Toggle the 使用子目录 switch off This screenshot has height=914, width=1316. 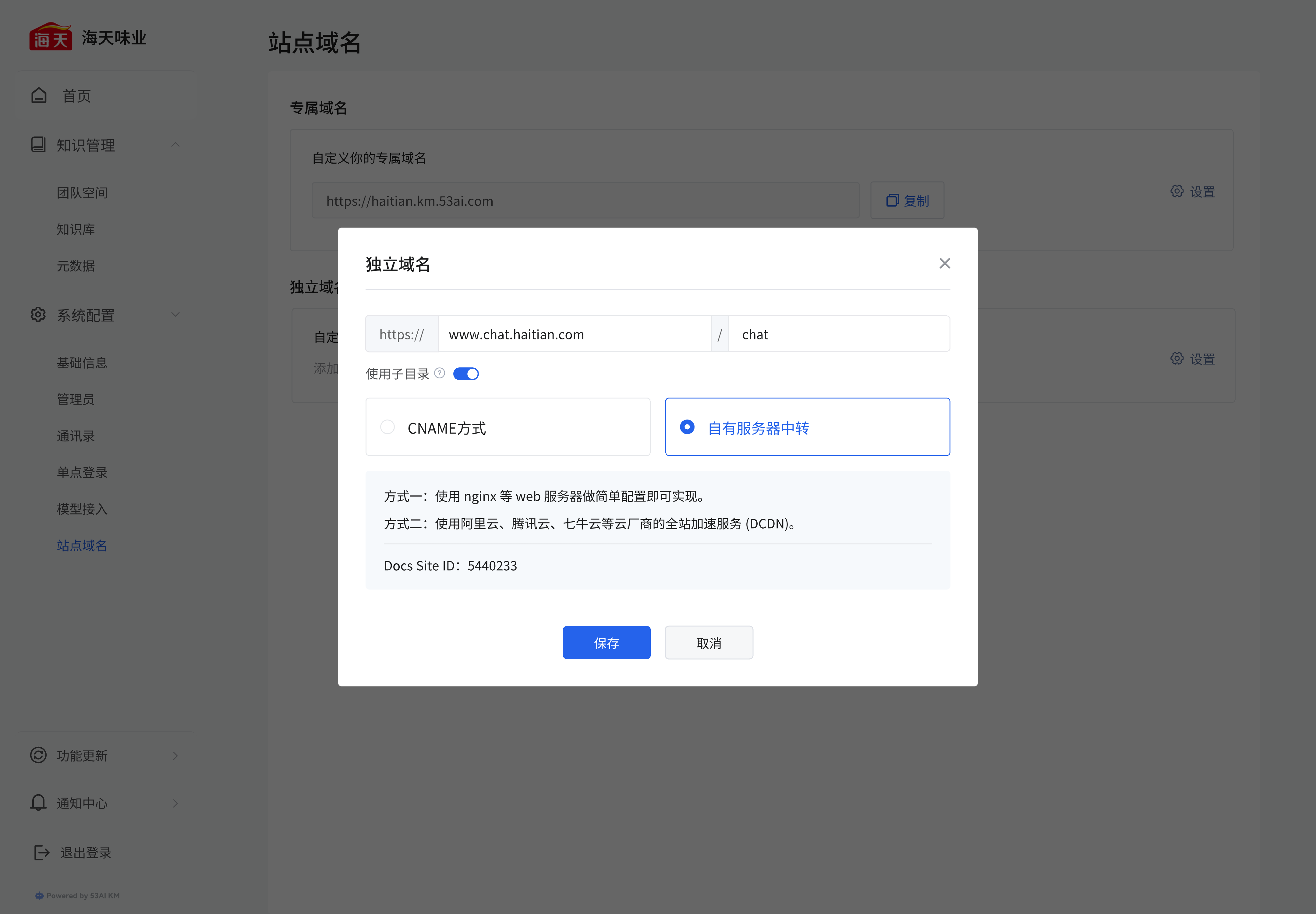pyautogui.click(x=465, y=374)
